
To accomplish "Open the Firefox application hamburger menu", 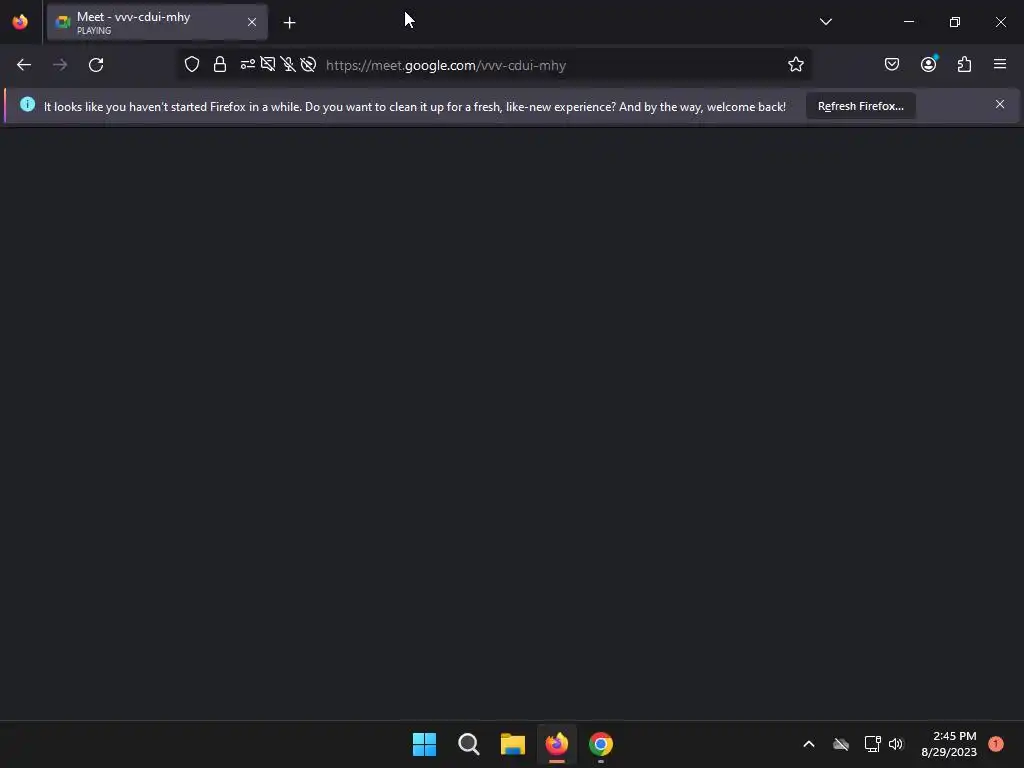I will pyautogui.click(x=1000, y=64).
